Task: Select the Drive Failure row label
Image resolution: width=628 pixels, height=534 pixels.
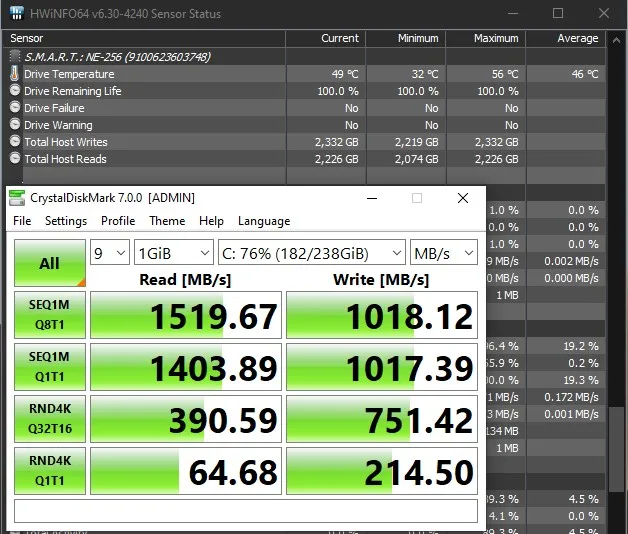Action: [x=54, y=108]
